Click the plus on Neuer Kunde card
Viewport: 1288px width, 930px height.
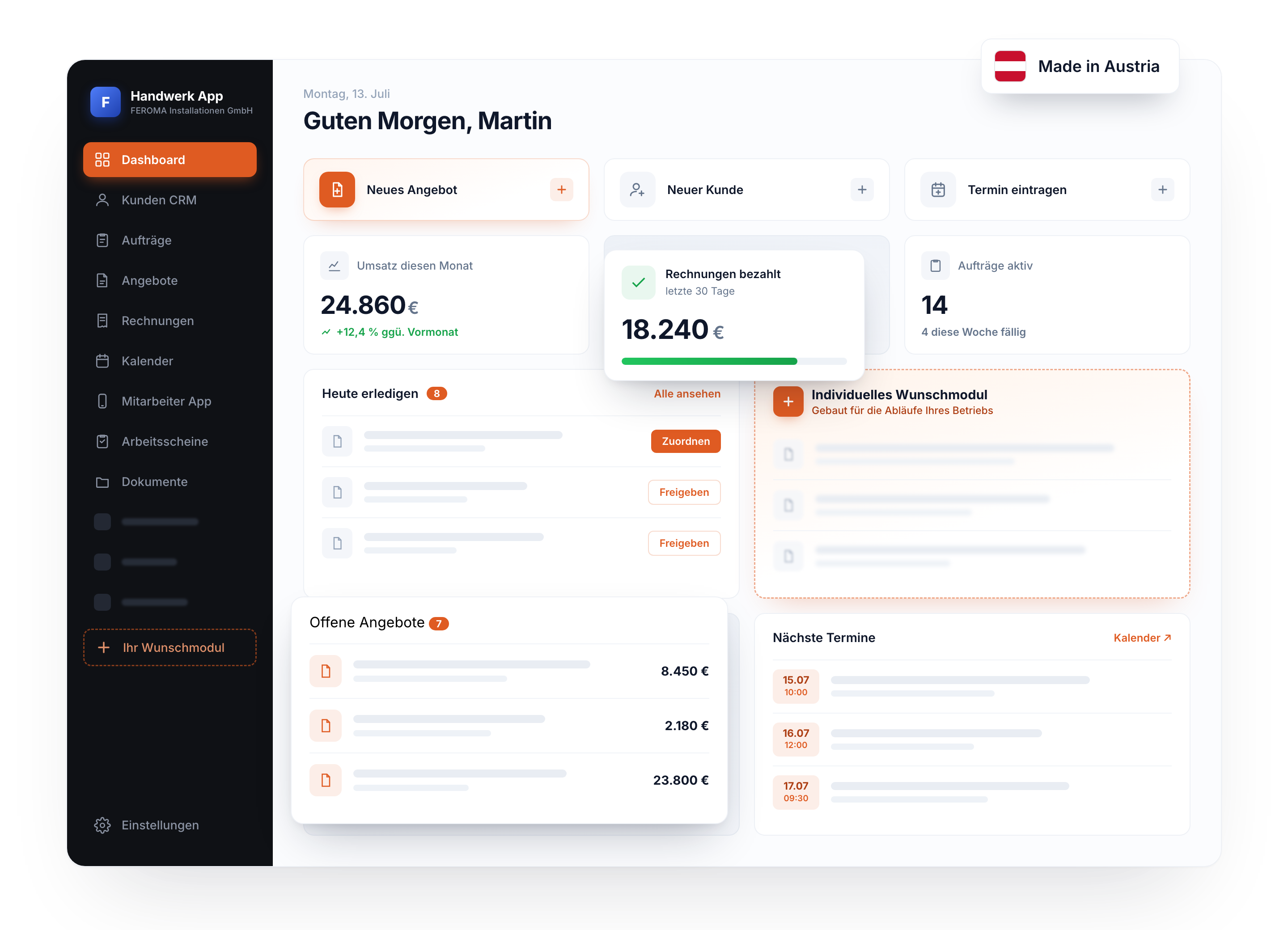[861, 190]
